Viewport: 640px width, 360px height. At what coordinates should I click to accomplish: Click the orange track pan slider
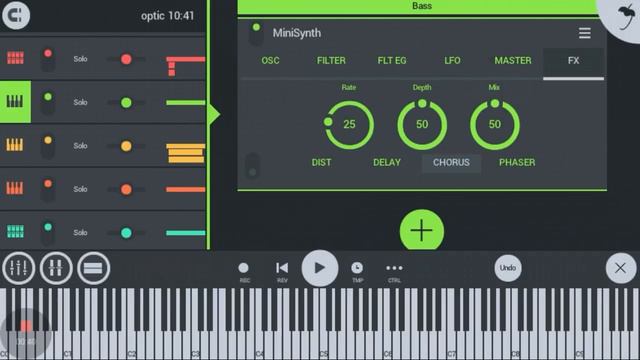pyautogui.click(x=126, y=189)
